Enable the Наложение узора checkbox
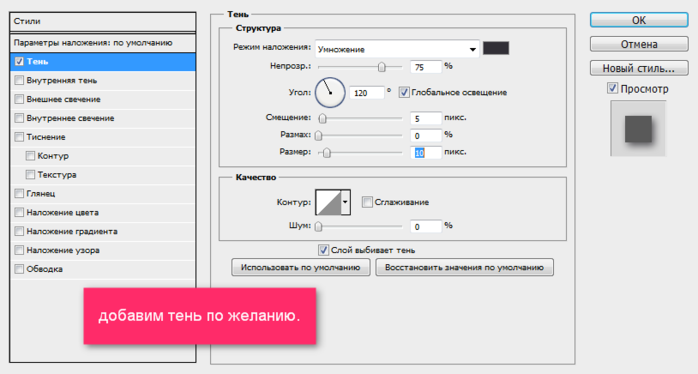The height and width of the screenshot is (374, 698). click(x=19, y=250)
